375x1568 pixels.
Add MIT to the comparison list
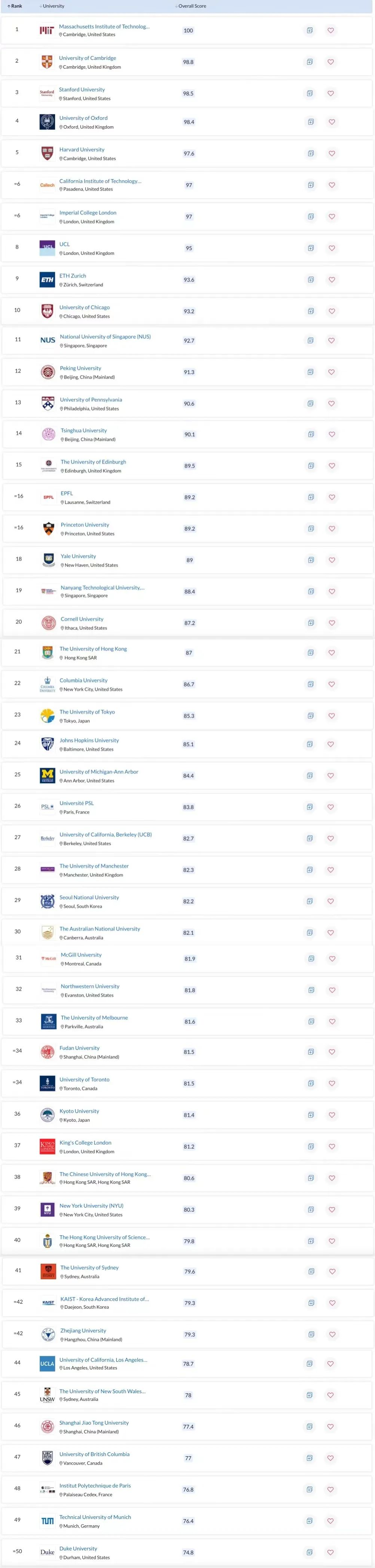[x=310, y=30]
